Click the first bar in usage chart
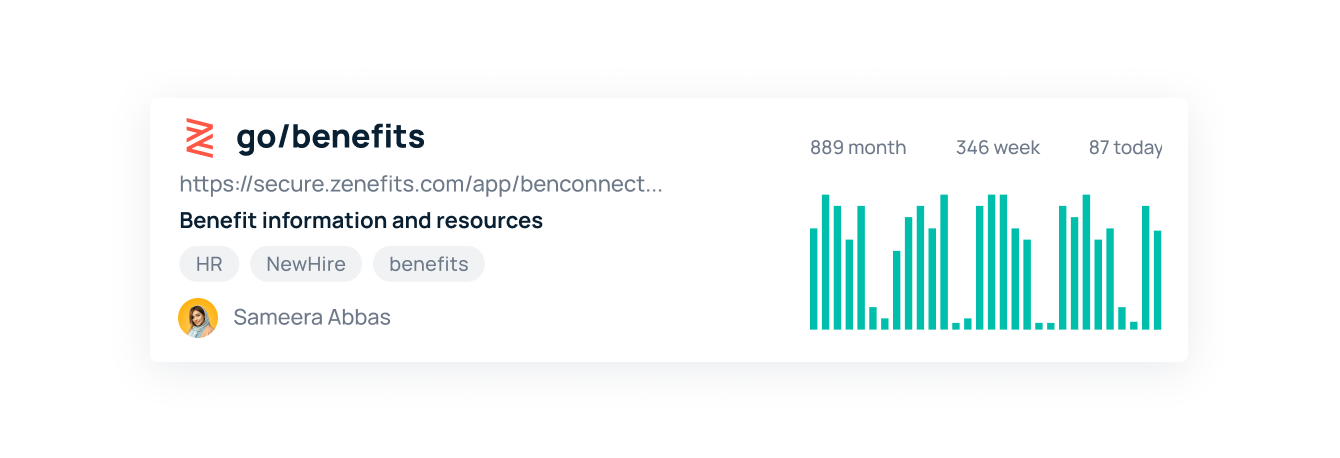This screenshot has width=1340, height=458. click(x=814, y=280)
